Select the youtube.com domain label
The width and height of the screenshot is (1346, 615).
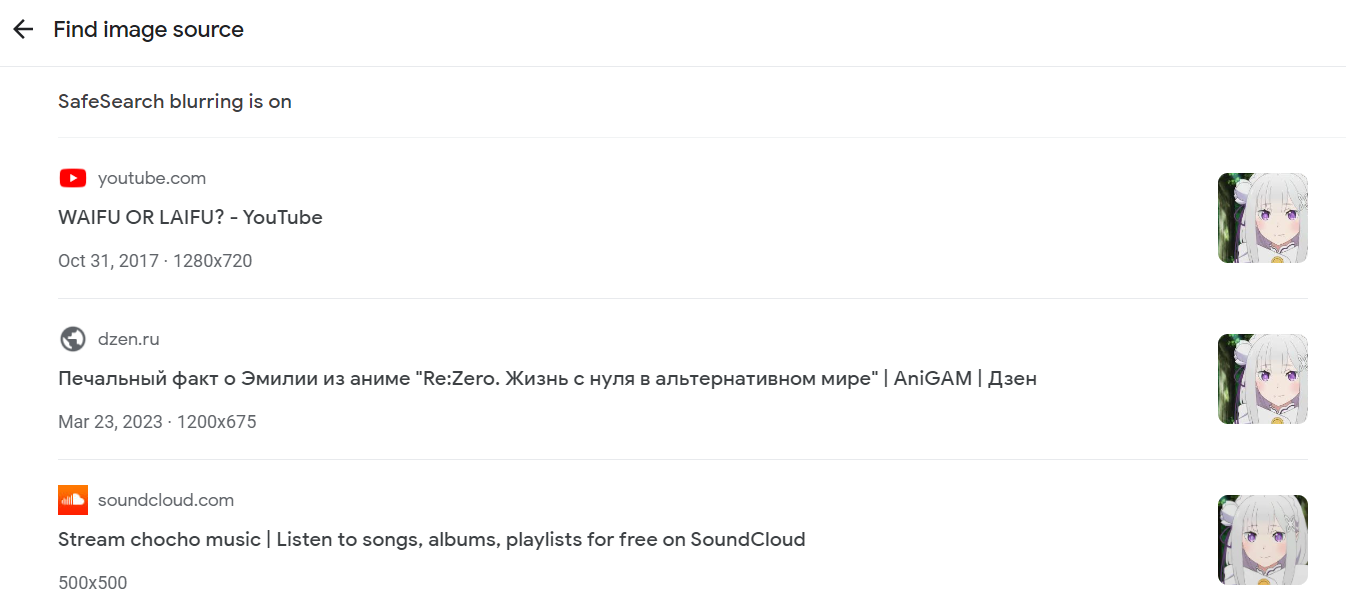click(151, 178)
